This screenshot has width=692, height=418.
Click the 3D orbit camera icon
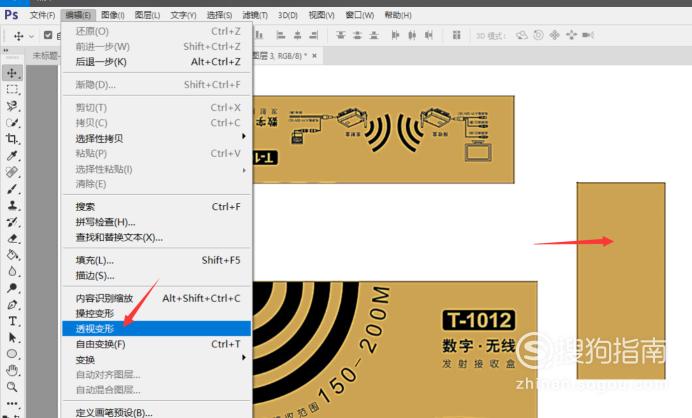tap(522, 35)
